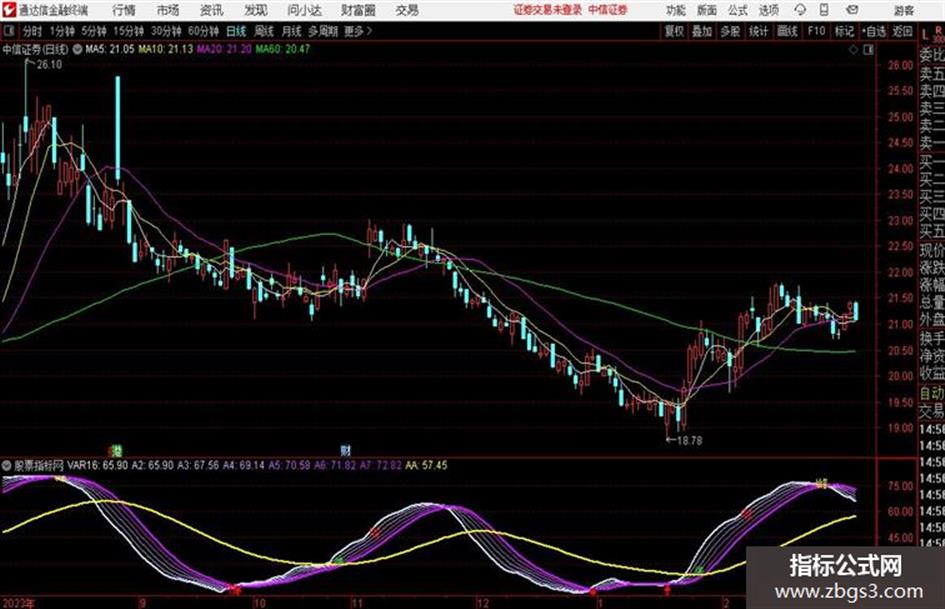Viewport: 945px width, 609px height.
Task: Switch to the 60分钟 period tab
Action: coord(203,31)
